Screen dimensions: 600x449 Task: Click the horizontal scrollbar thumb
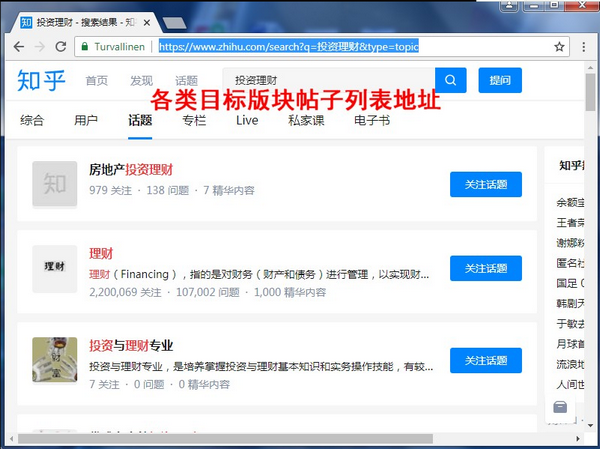pyautogui.click(x=225, y=439)
